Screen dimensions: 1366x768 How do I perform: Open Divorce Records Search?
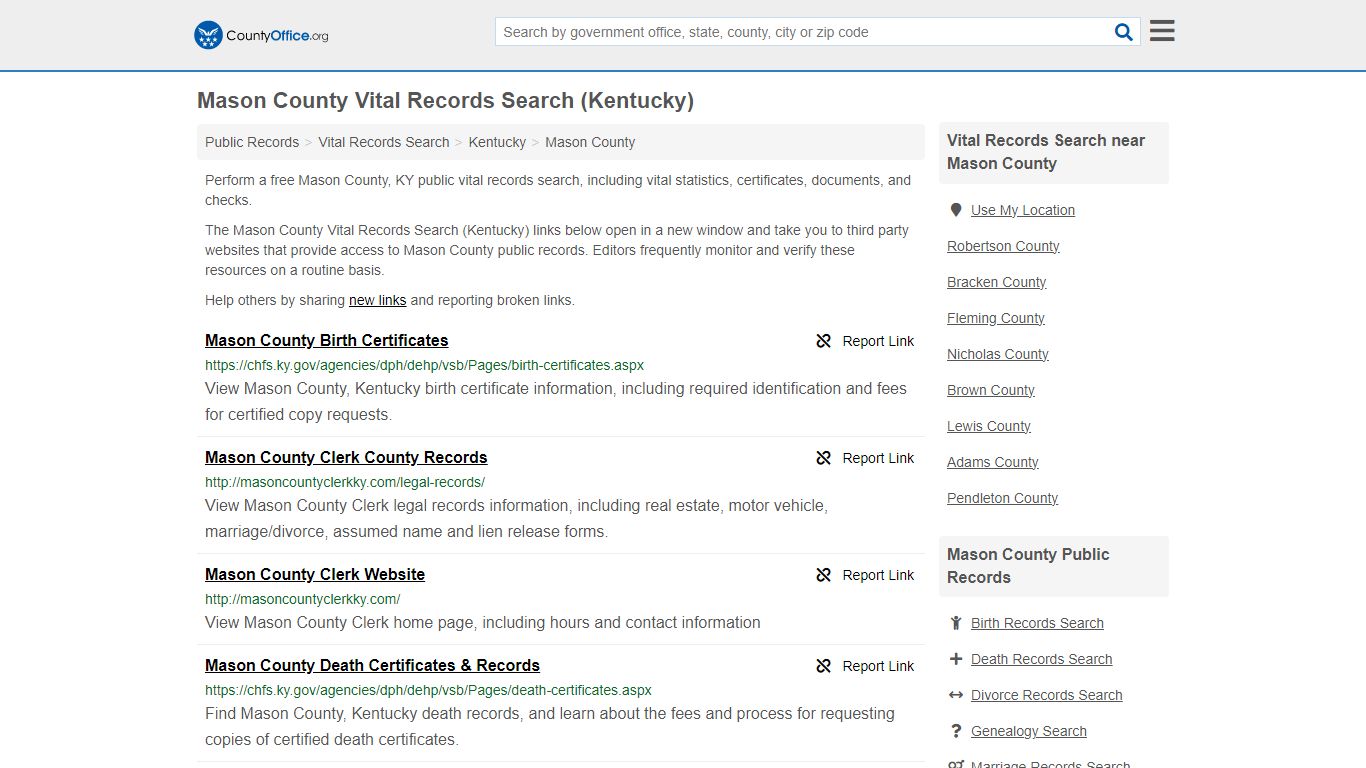(1047, 695)
